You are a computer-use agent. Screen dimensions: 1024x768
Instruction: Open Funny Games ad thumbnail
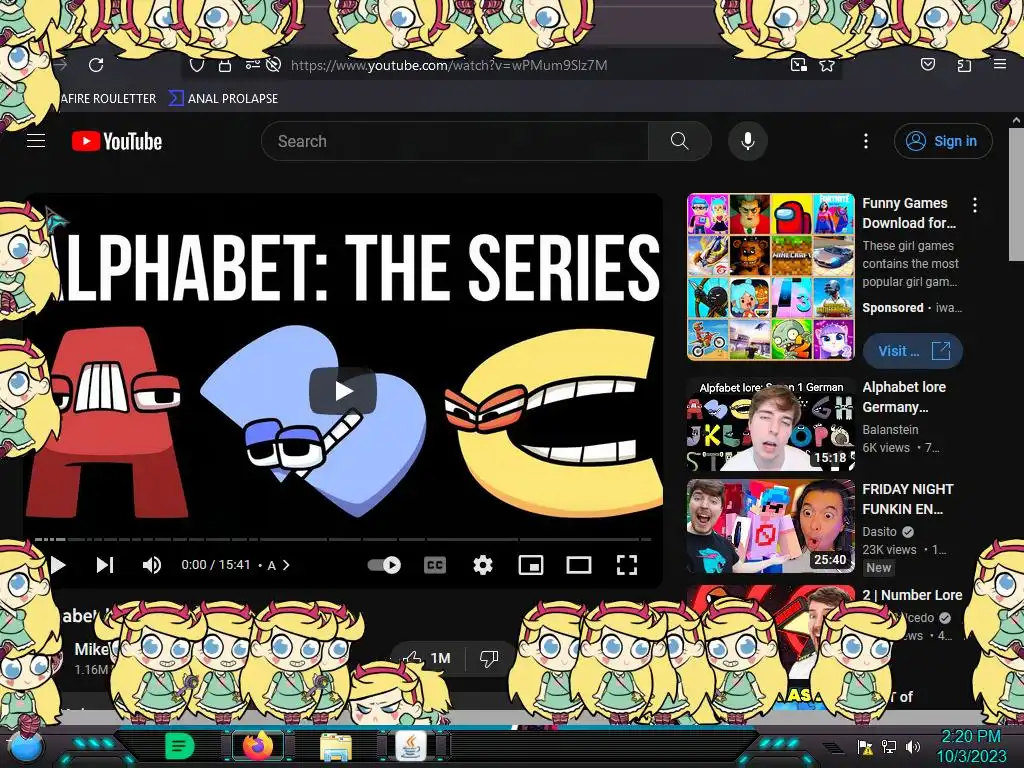771,277
